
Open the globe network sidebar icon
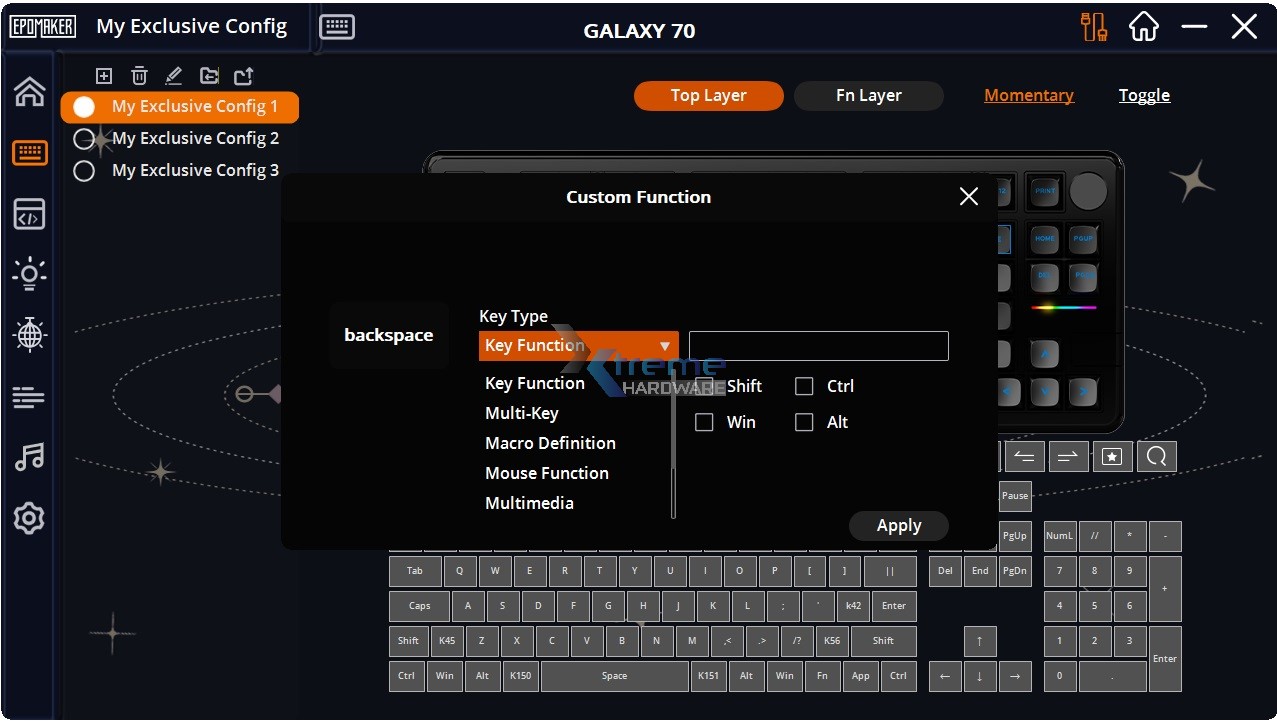click(29, 335)
